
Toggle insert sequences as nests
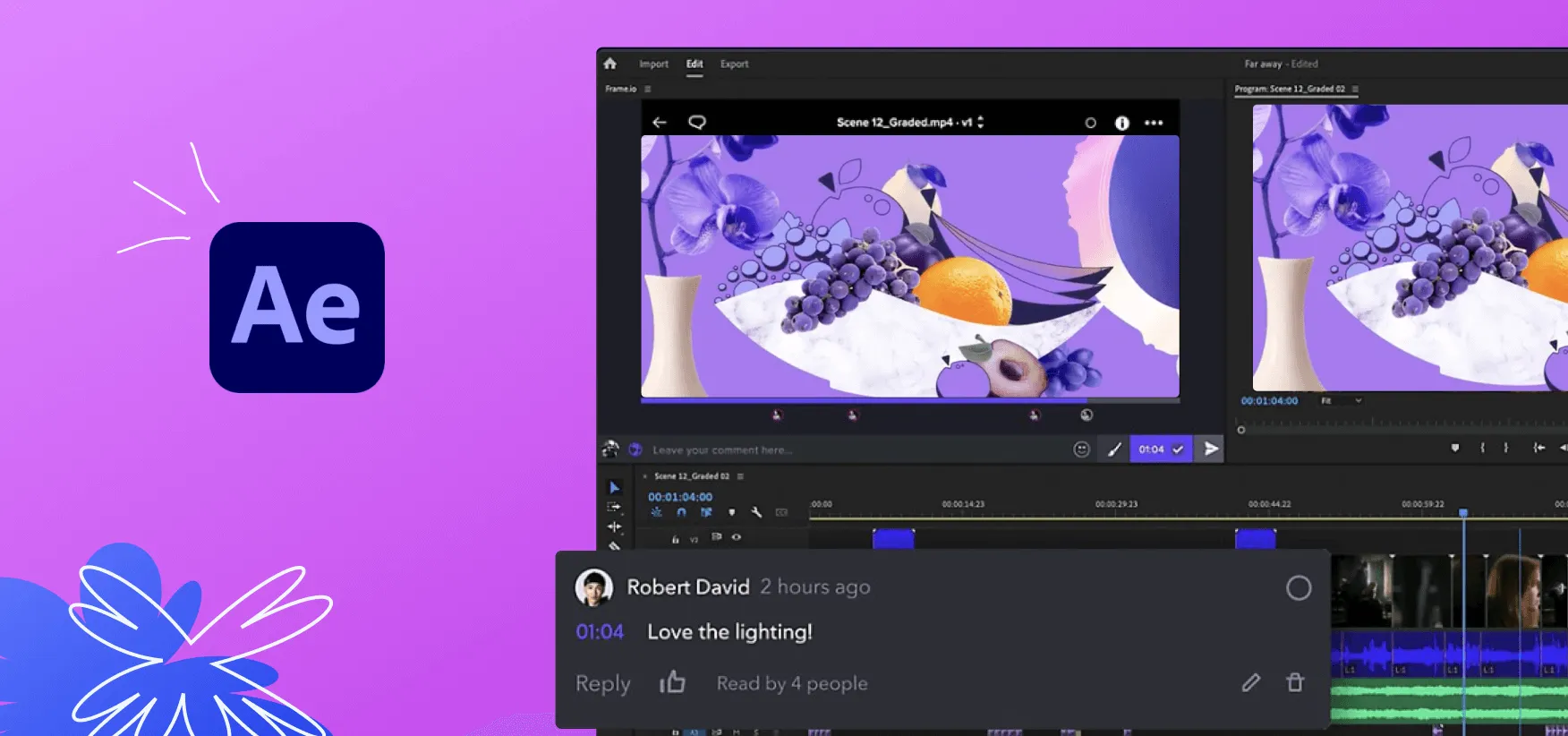[656, 512]
